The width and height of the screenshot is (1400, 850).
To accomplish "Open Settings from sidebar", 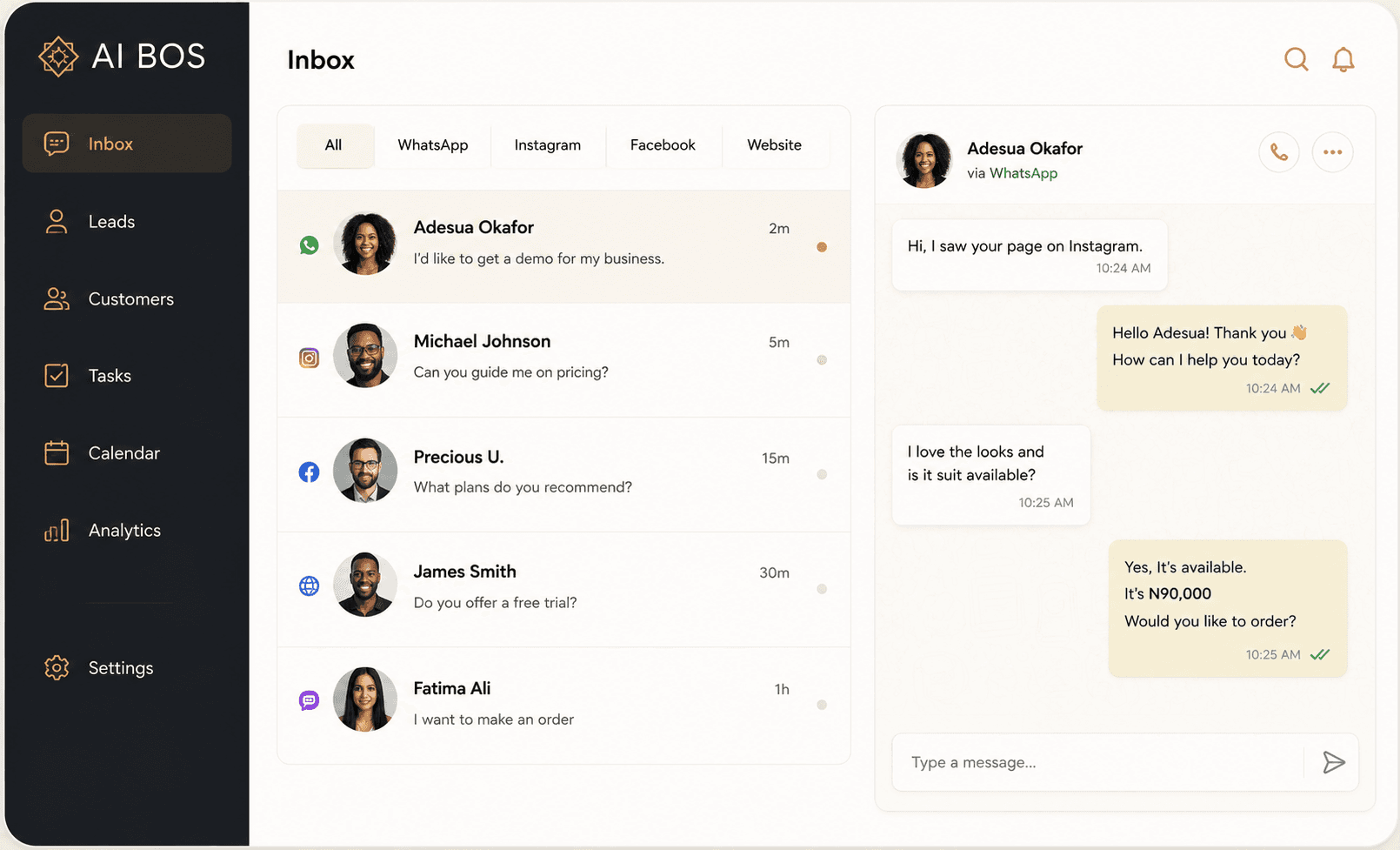I will coord(127,667).
